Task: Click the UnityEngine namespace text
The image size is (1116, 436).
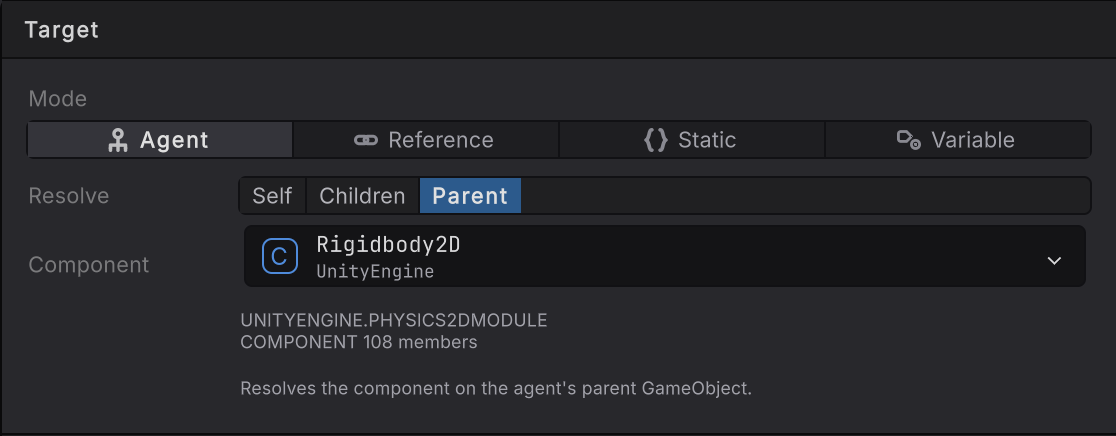Action: (x=375, y=272)
